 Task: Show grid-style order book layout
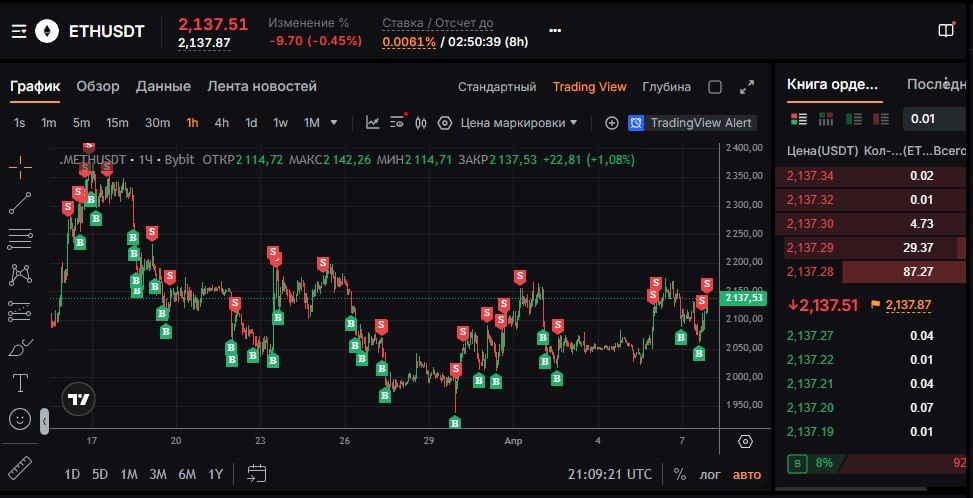coord(826,118)
